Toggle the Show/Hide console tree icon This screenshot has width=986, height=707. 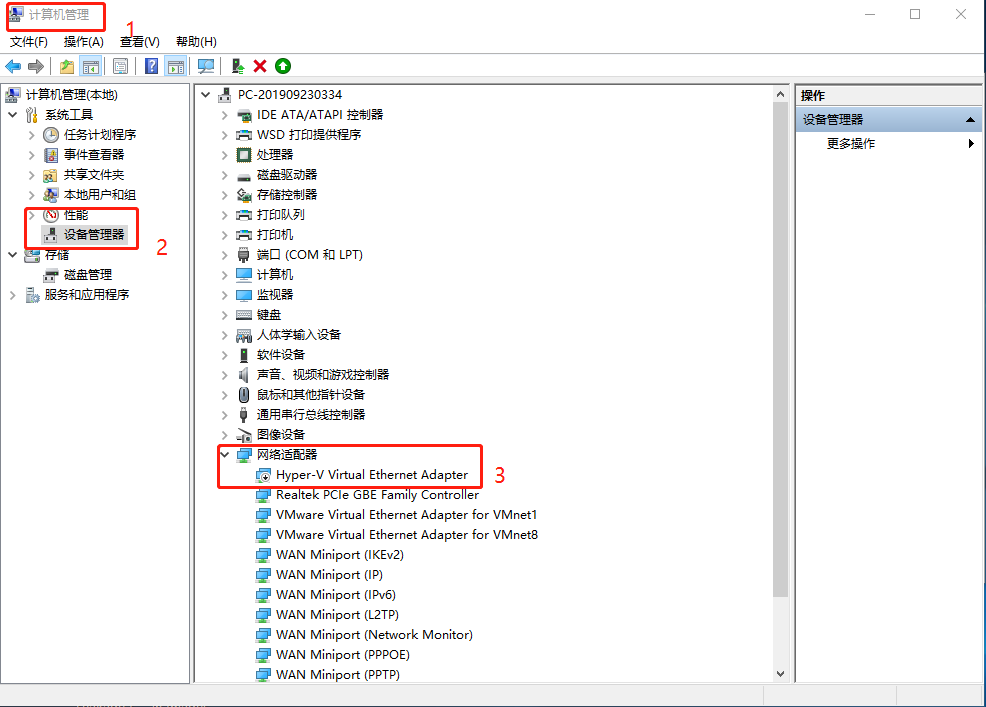[91, 66]
